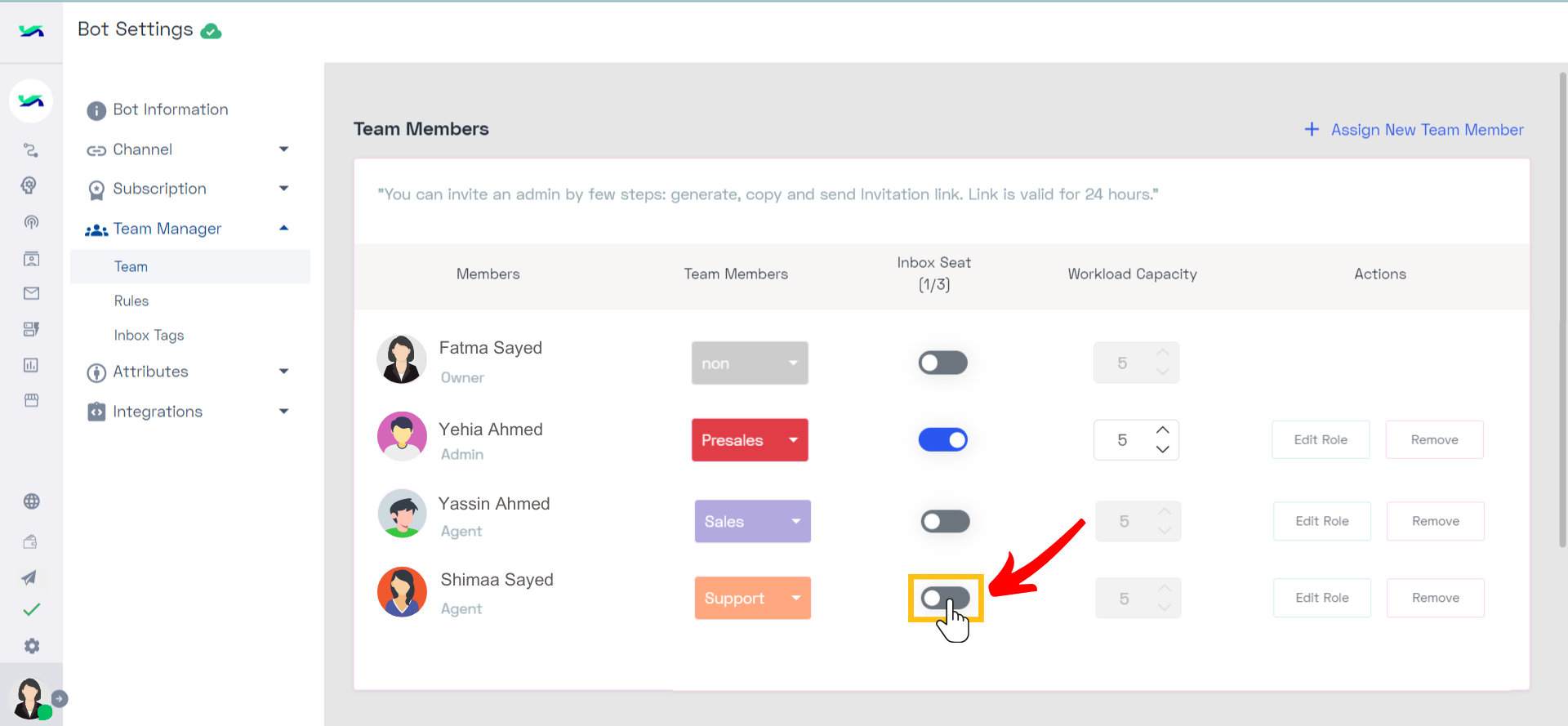The height and width of the screenshot is (726, 1568).
Task: Click the broadcast signal icon
Action: pyautogui.click(x=31, y=222)
